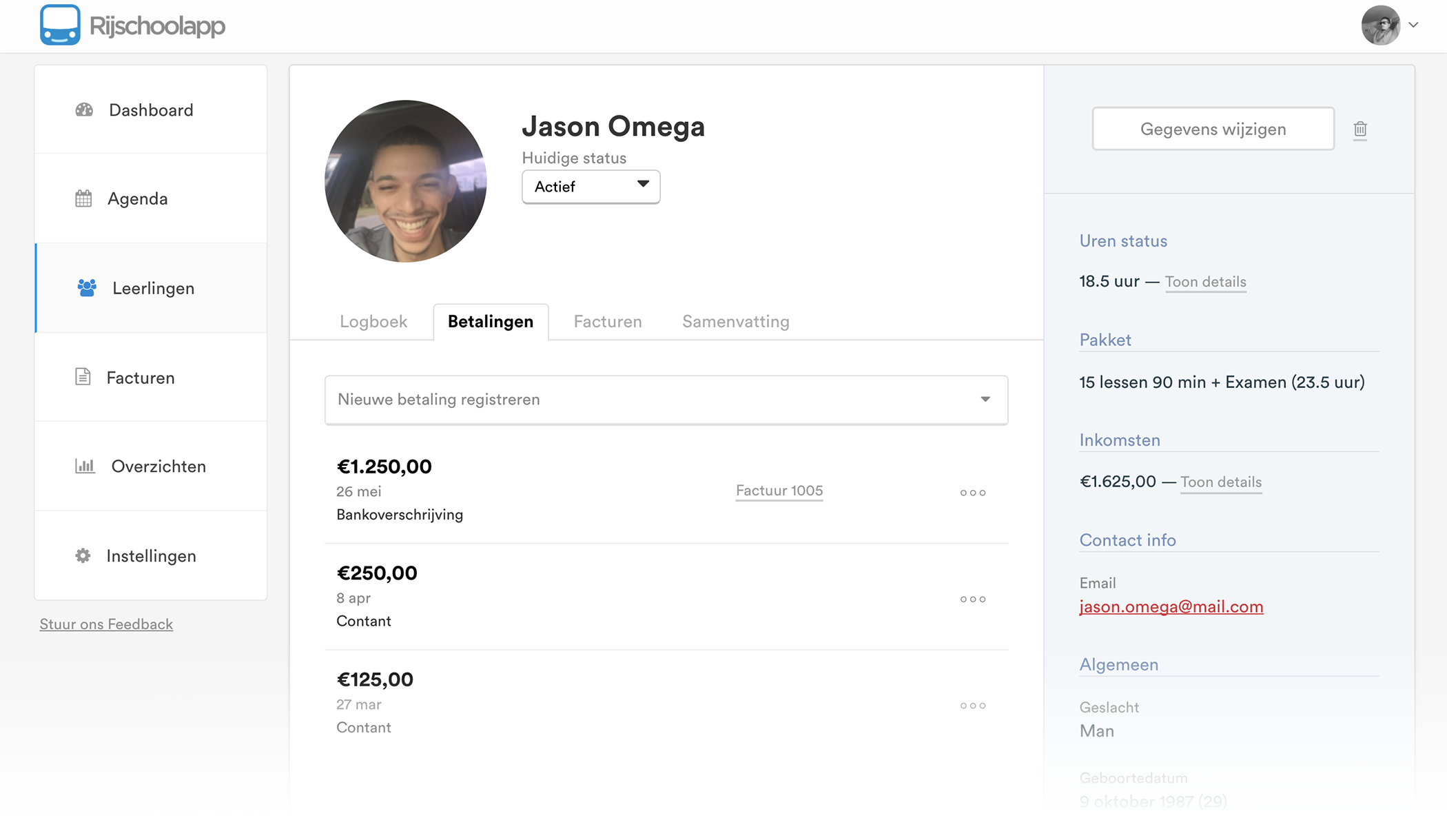Open options menu for the €1.250,00 payment

coord(972,492)
